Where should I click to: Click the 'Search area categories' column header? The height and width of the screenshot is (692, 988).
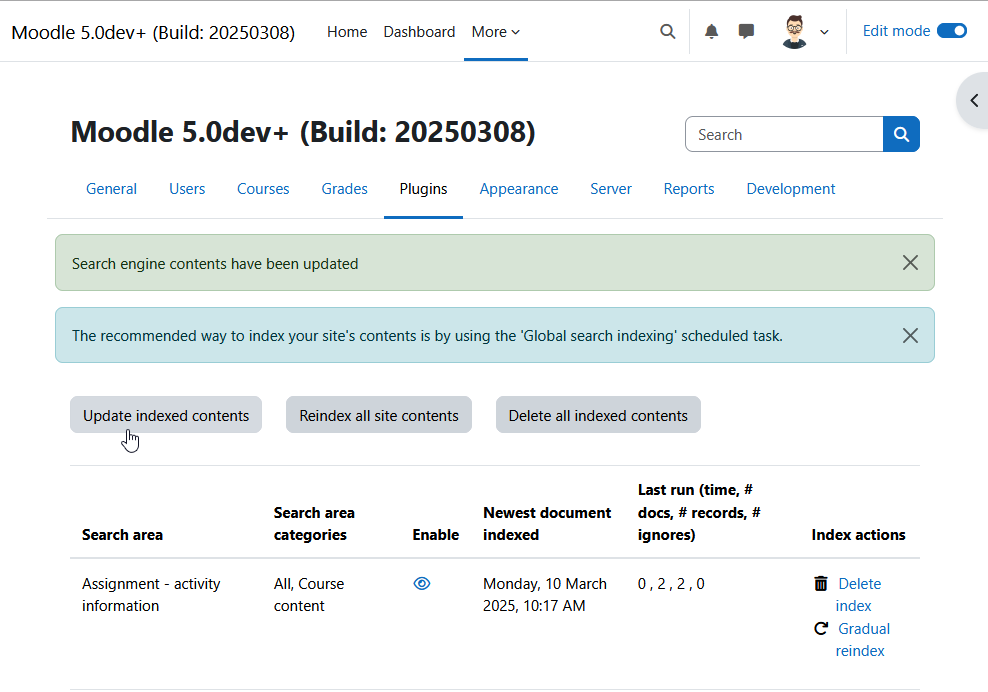[x=314, y=524]
